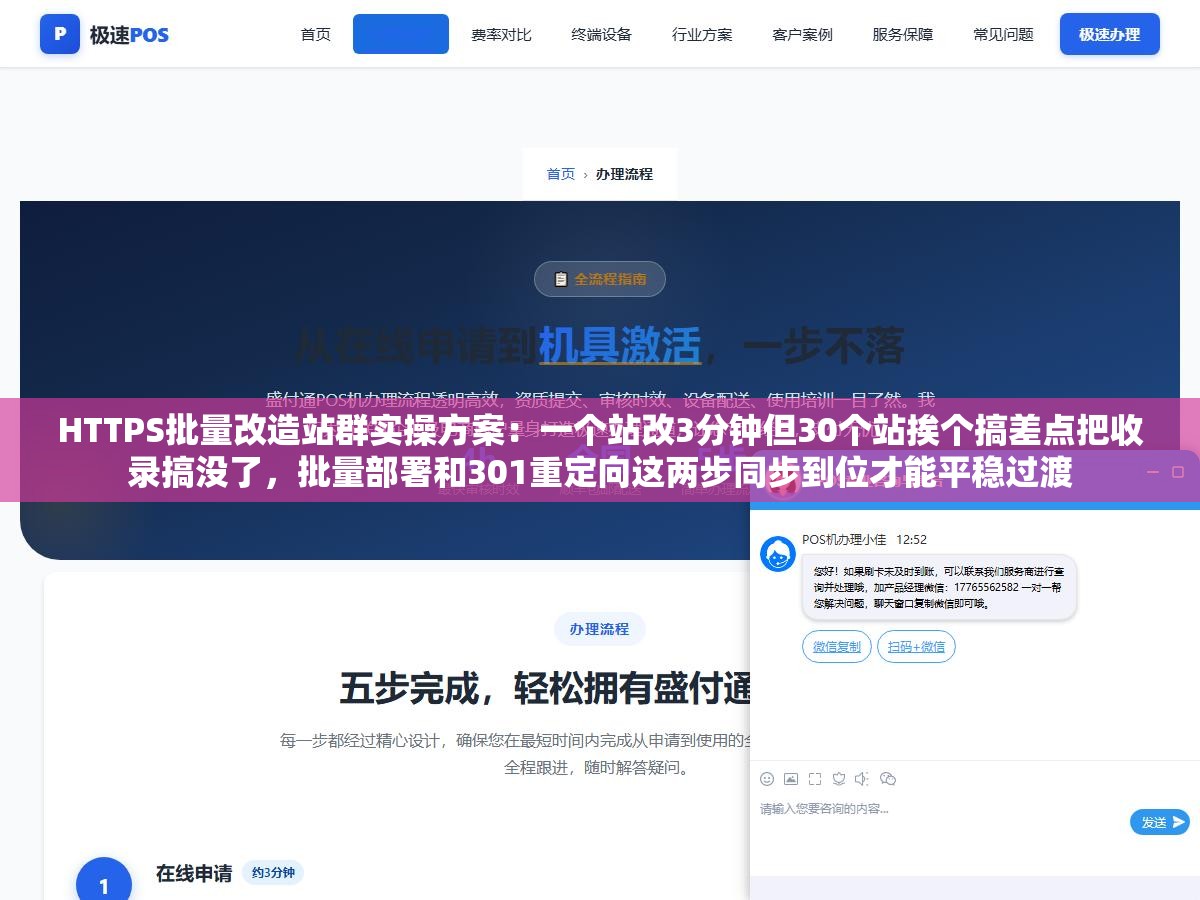The image size is (1200, 900).
Task: Click the 极速POS brand name
Action: coord(129,35)
